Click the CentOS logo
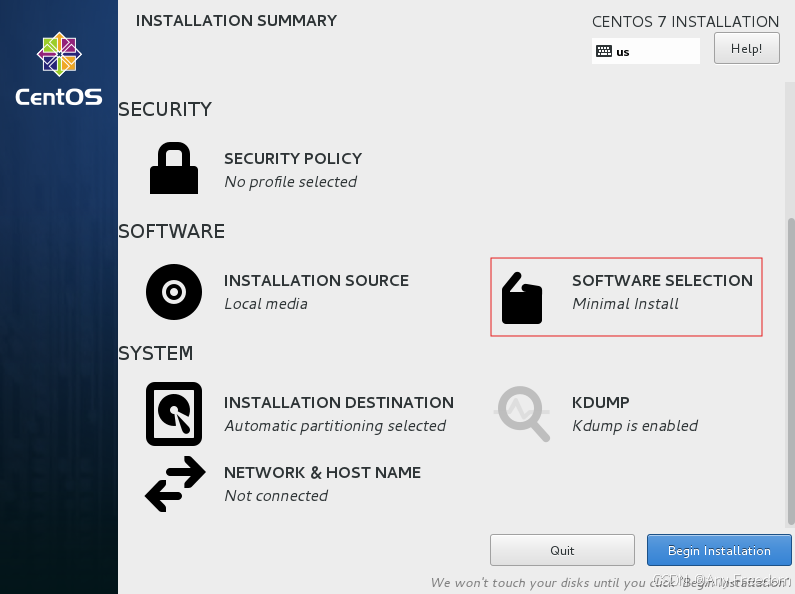The width and height of the screenshot is (795, 594). point(59,69)
